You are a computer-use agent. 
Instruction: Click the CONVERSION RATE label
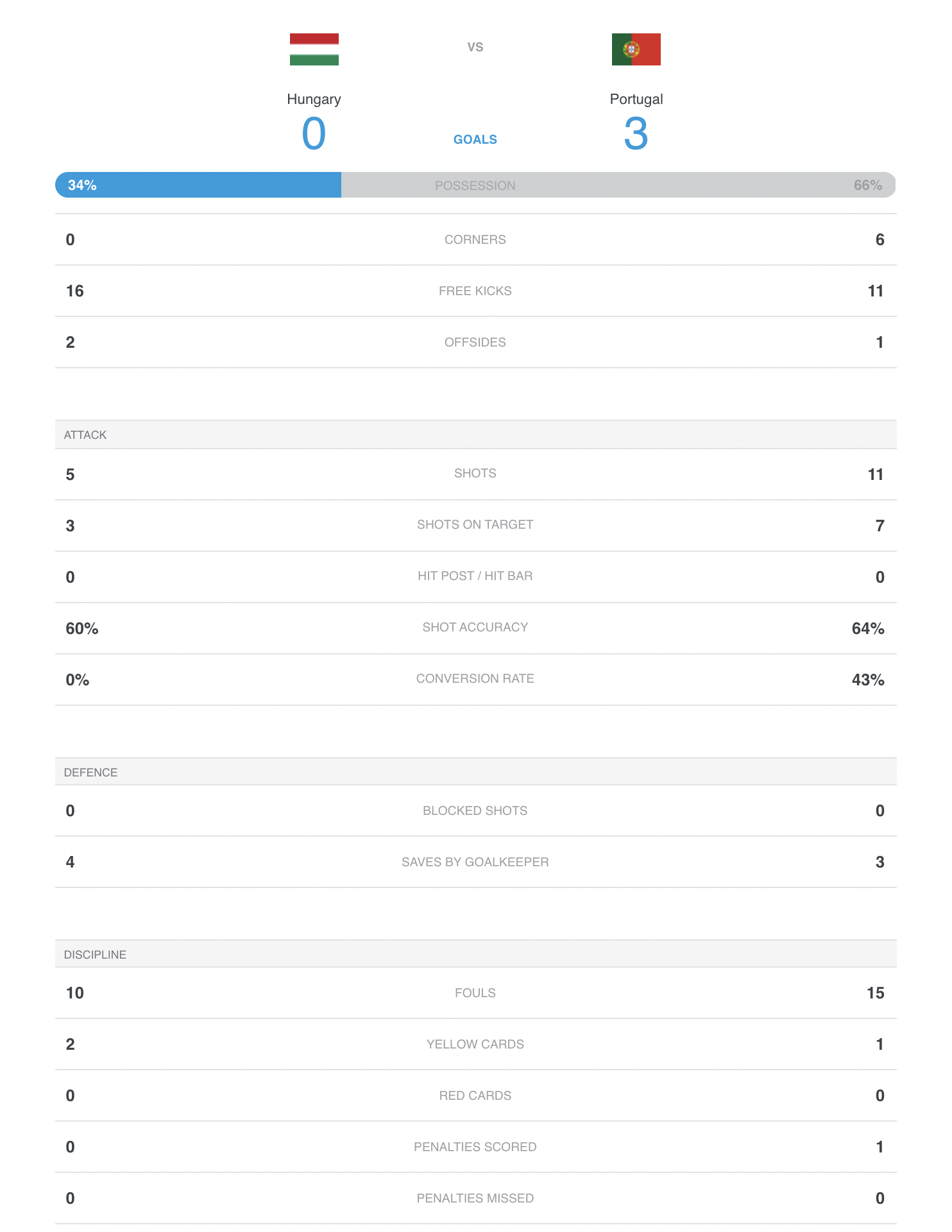point(475,679)
